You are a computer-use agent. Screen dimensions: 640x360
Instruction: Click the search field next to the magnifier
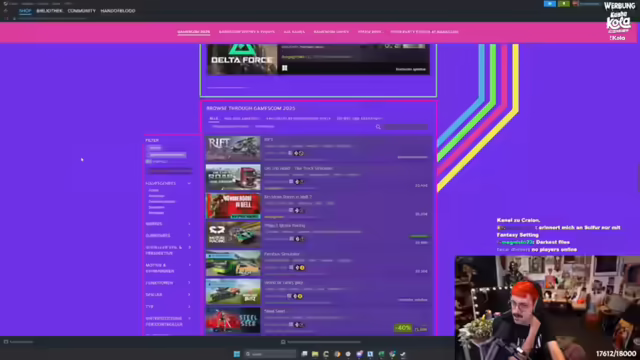(406, 127)
